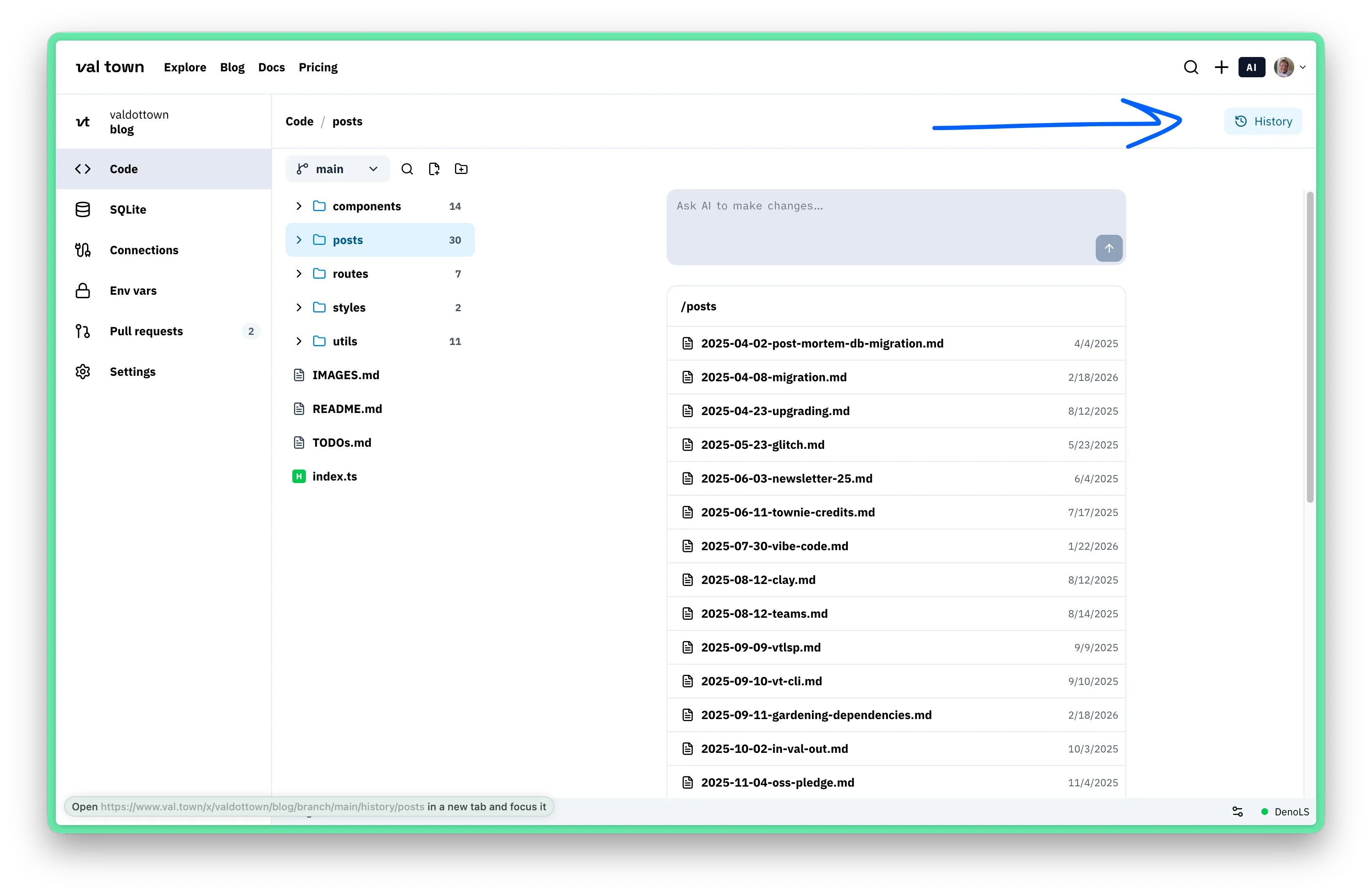
Task: Open the SQLite section in sidebar
Action: click(x=164, y=210)
